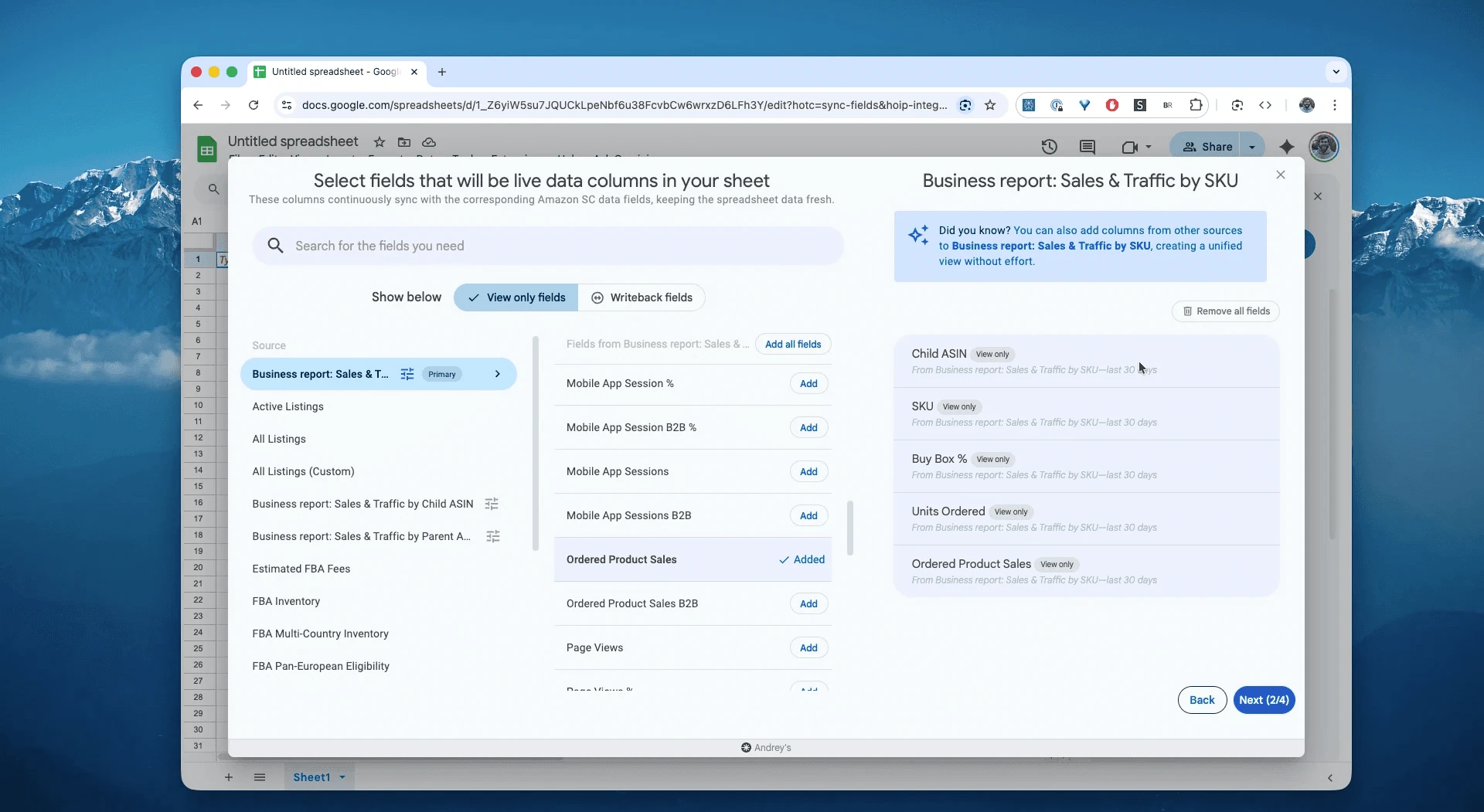1484x812 pixels.
Task: Click the right panel vertical scrollbar
Action: (1332, 414)
